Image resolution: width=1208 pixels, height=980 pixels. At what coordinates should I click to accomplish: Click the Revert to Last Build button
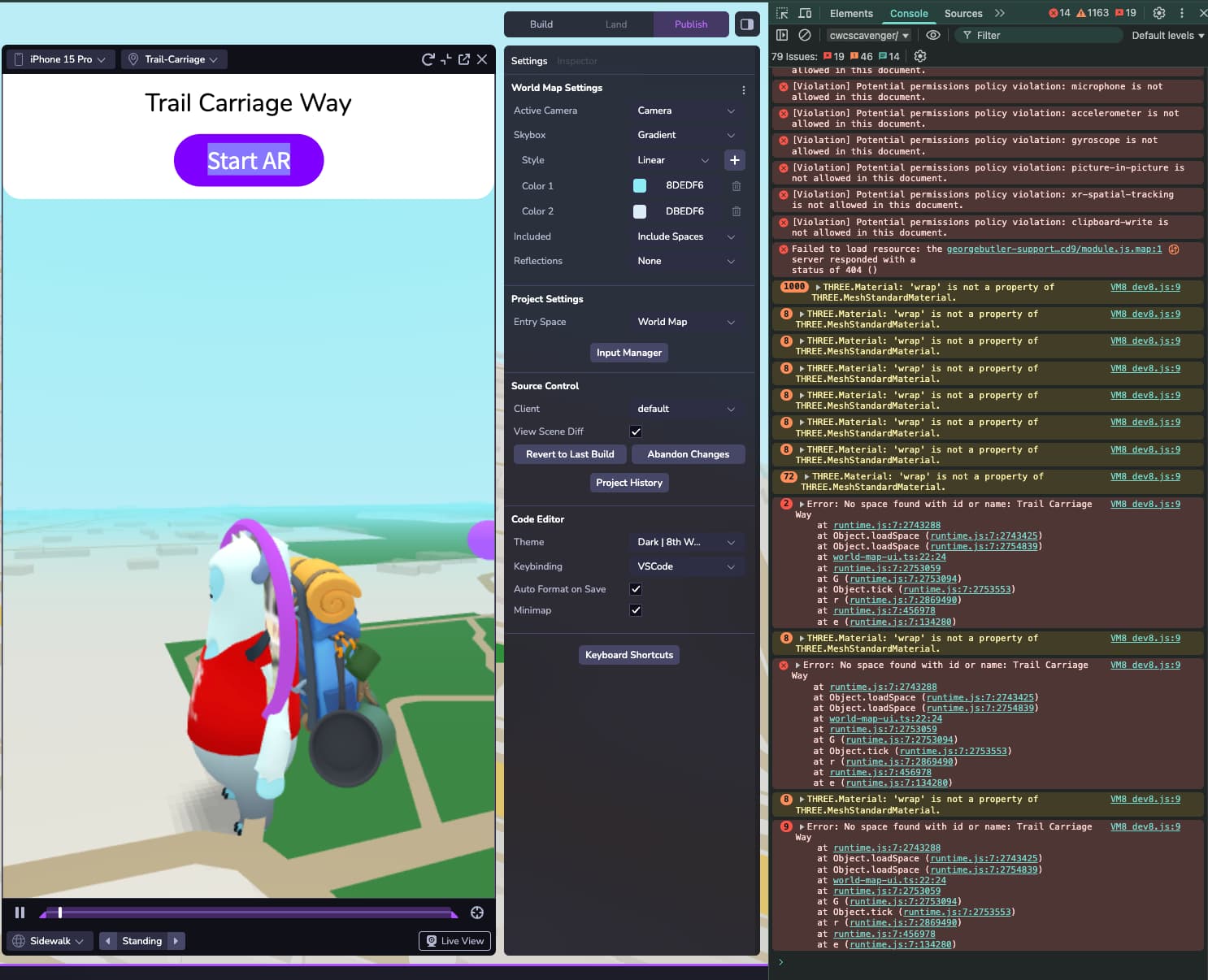[570, 454]
